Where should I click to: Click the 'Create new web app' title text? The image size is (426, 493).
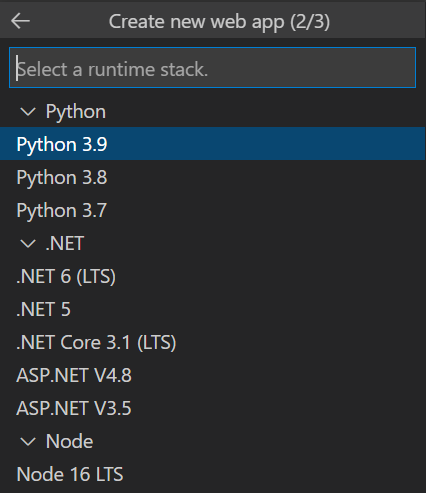pyautogui.click(x=196, y=22)
